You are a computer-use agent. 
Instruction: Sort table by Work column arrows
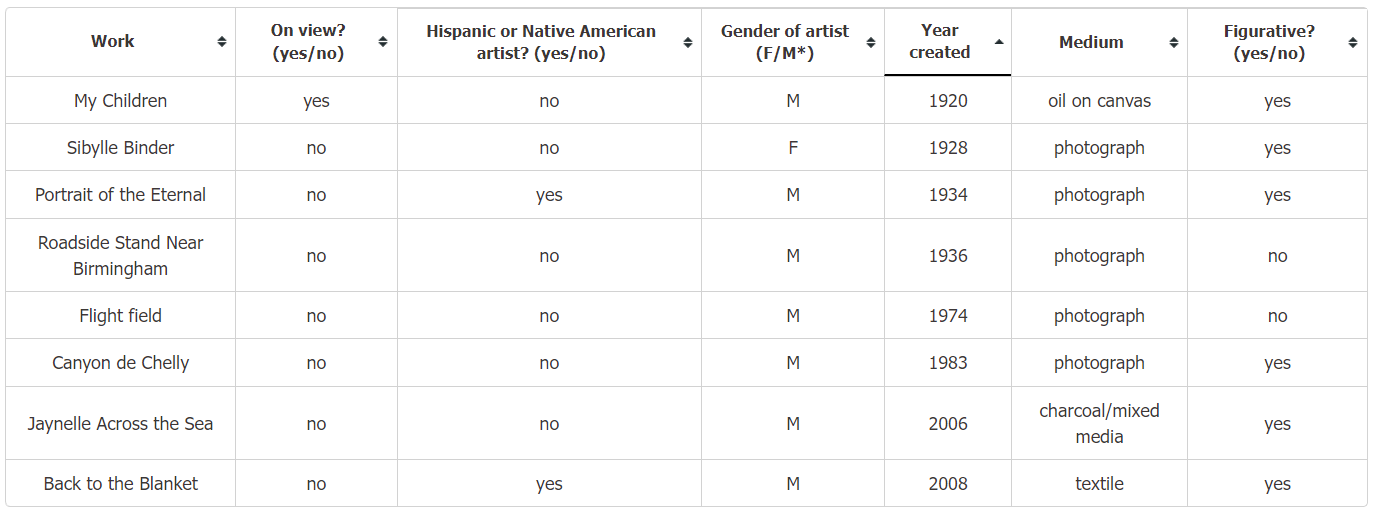point(221,42)
